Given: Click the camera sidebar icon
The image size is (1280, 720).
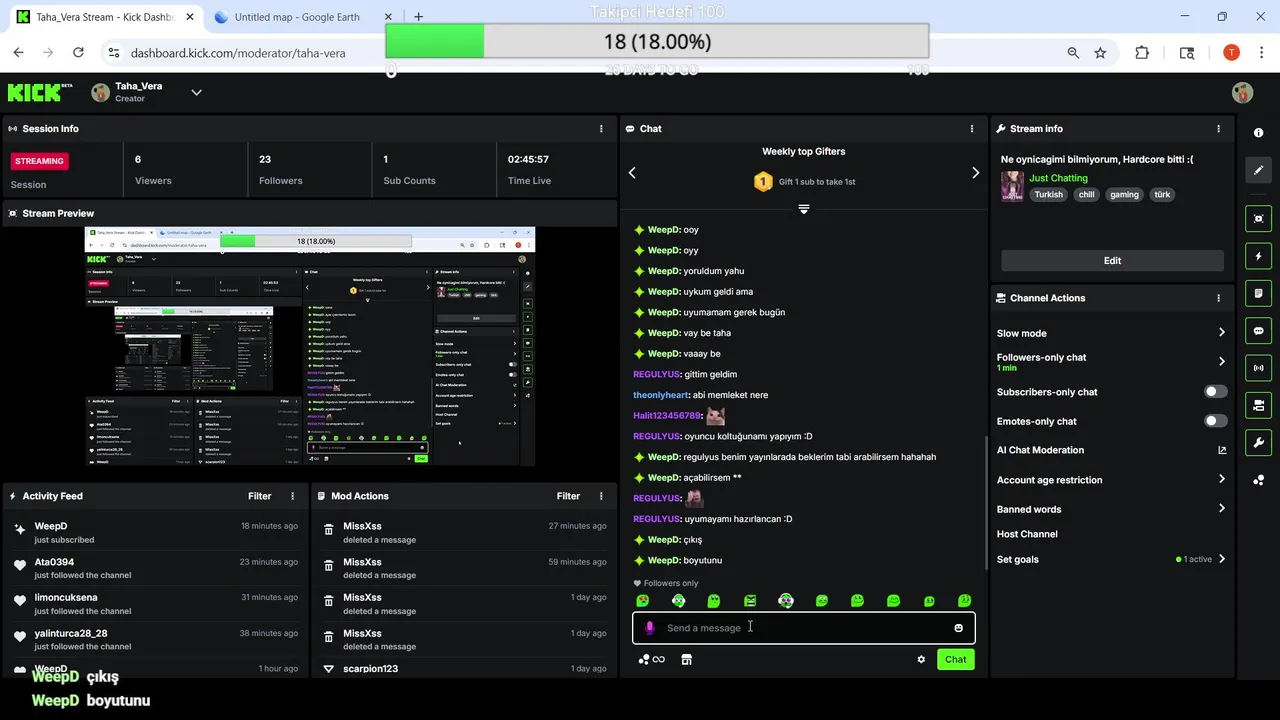Looking at the screenshot, I should click(x=1258, y=405).
